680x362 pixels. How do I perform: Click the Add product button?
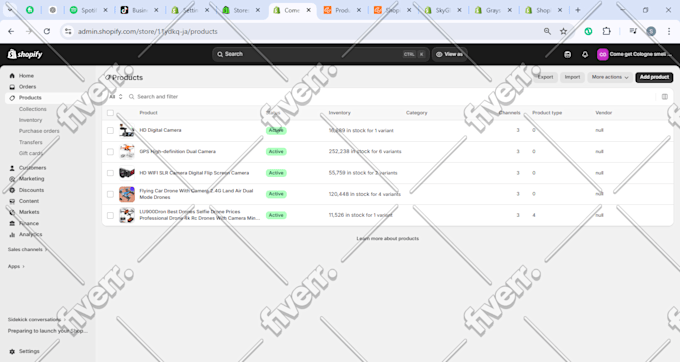point(654,77)
